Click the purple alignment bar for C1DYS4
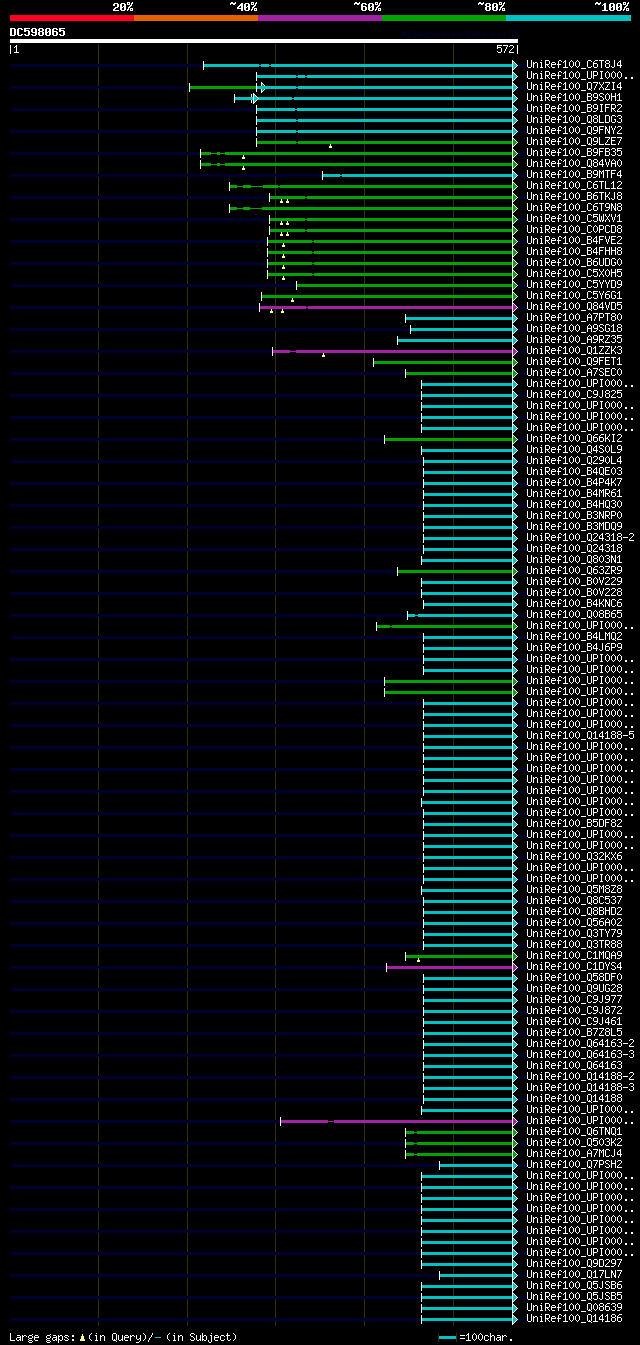 [451, 967]
